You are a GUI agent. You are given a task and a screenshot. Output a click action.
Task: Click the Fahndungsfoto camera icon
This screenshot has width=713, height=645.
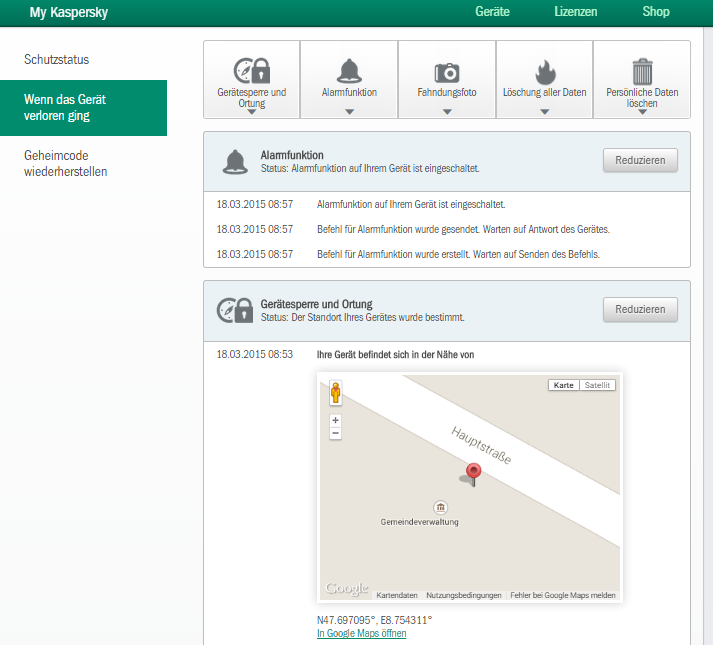pyautogui.click(x=447, y=73)
